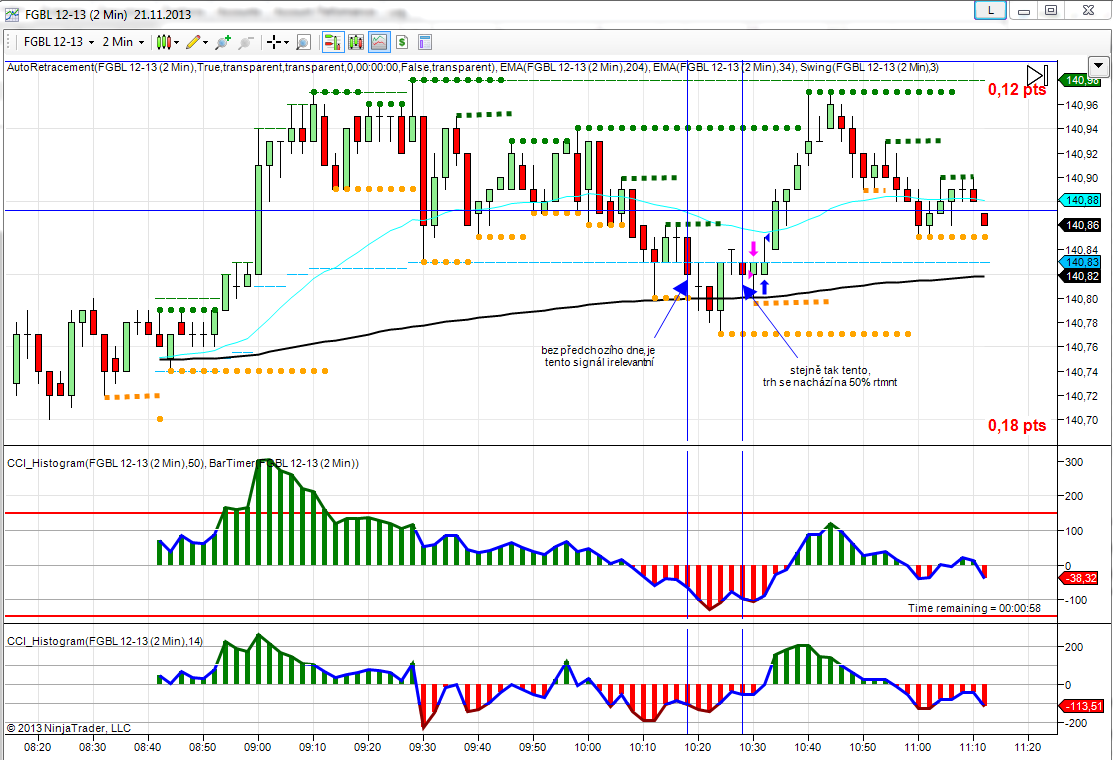
Task: Click the scroll-to-latest-bar arrow icon
Action: pos(1037,75)
